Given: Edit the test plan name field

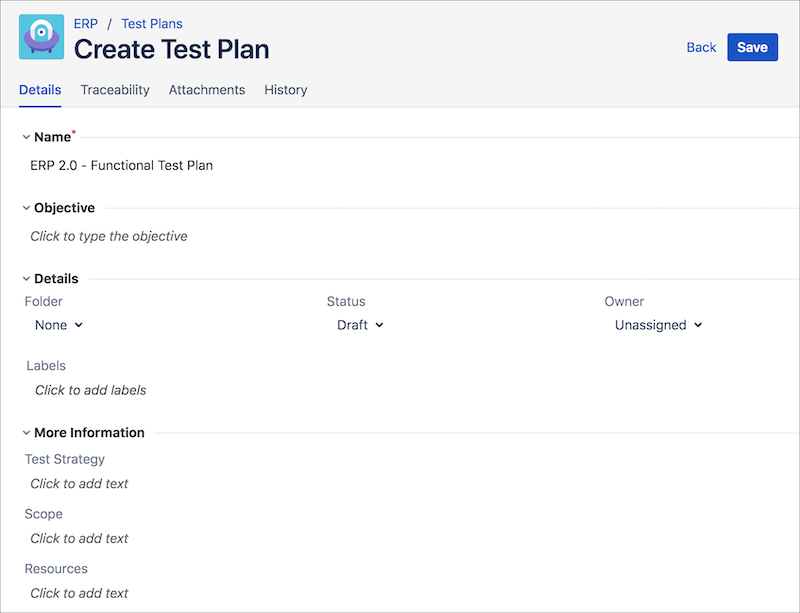Looking at the screenshot, I should tap(122, 166).
